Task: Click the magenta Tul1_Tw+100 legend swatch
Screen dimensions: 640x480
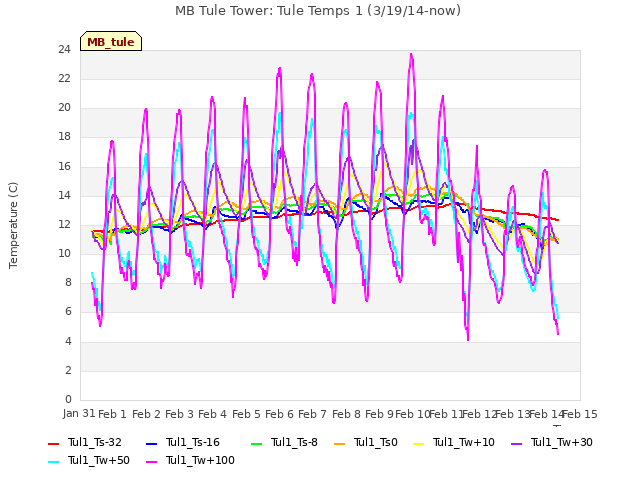Action: [151, 461]
